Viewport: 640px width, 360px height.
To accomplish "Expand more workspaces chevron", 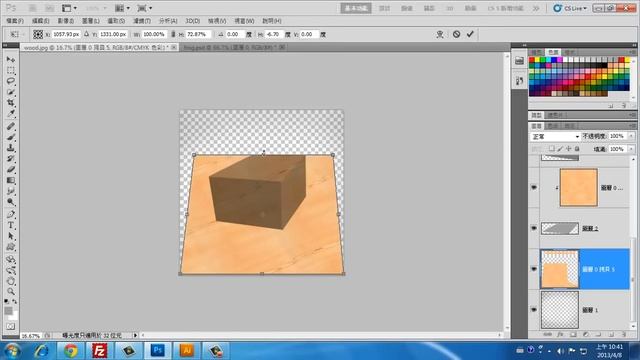I will point(536,8).
